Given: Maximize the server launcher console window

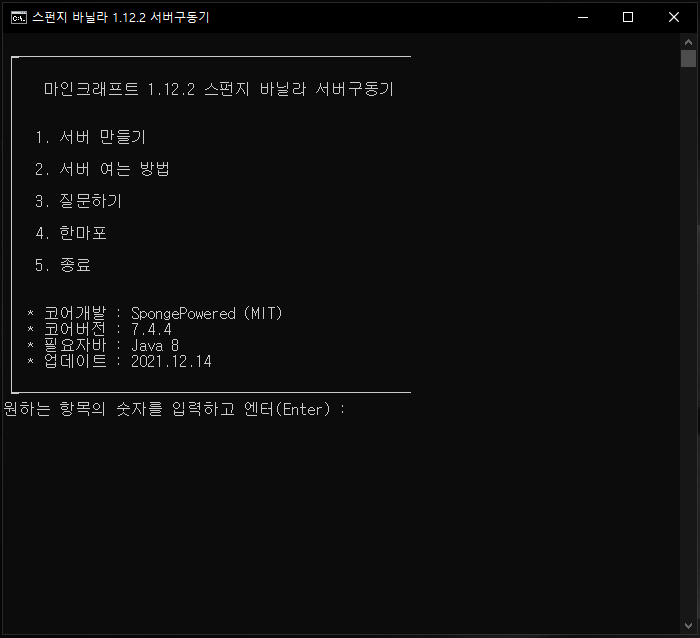Looking at the screenshot, I should (x=628, y=17).
